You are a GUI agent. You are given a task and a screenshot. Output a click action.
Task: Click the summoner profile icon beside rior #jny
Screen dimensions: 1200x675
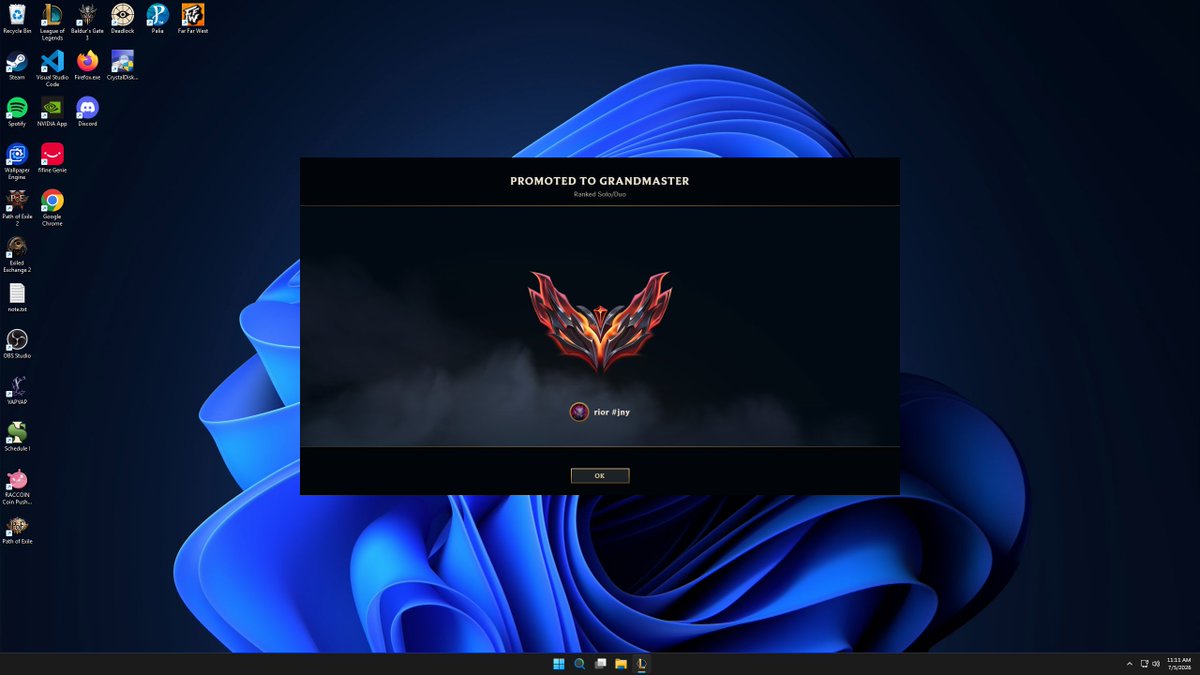(x=579, y=412)
